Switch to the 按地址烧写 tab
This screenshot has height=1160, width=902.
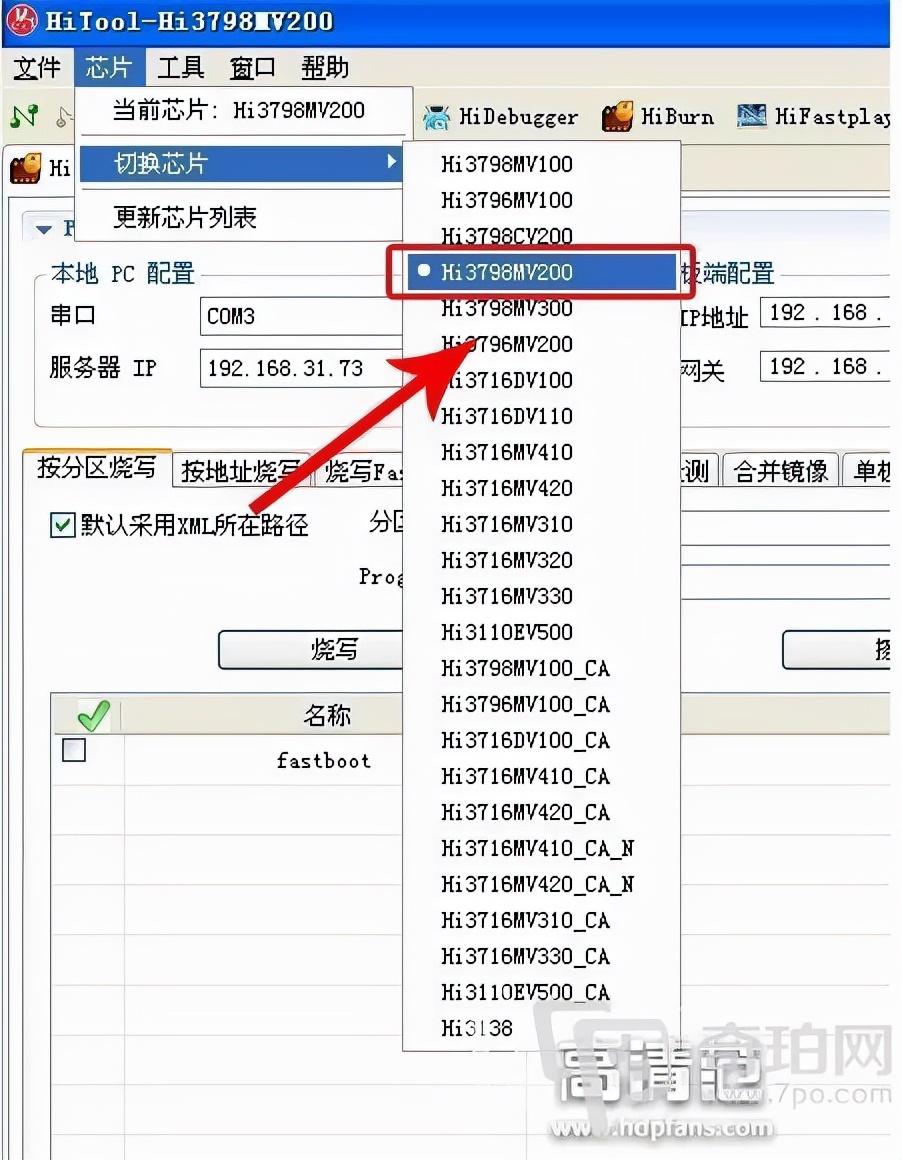pyautogui.click(x=240, y=471)
